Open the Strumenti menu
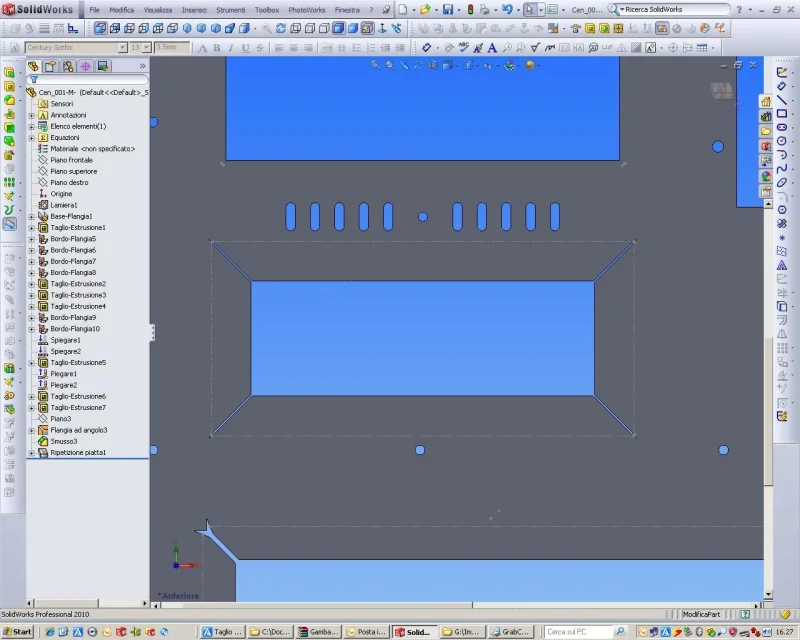This screenshot has width=800, height=640. tap(230, 9)
